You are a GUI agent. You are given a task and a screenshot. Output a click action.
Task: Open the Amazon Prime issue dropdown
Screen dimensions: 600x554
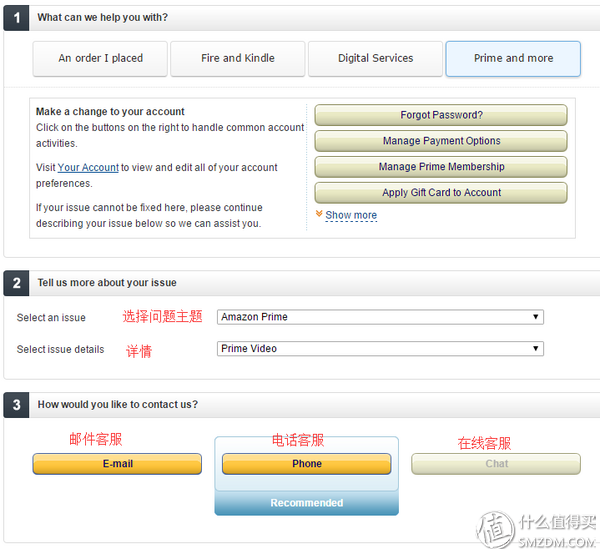point(380,317)
